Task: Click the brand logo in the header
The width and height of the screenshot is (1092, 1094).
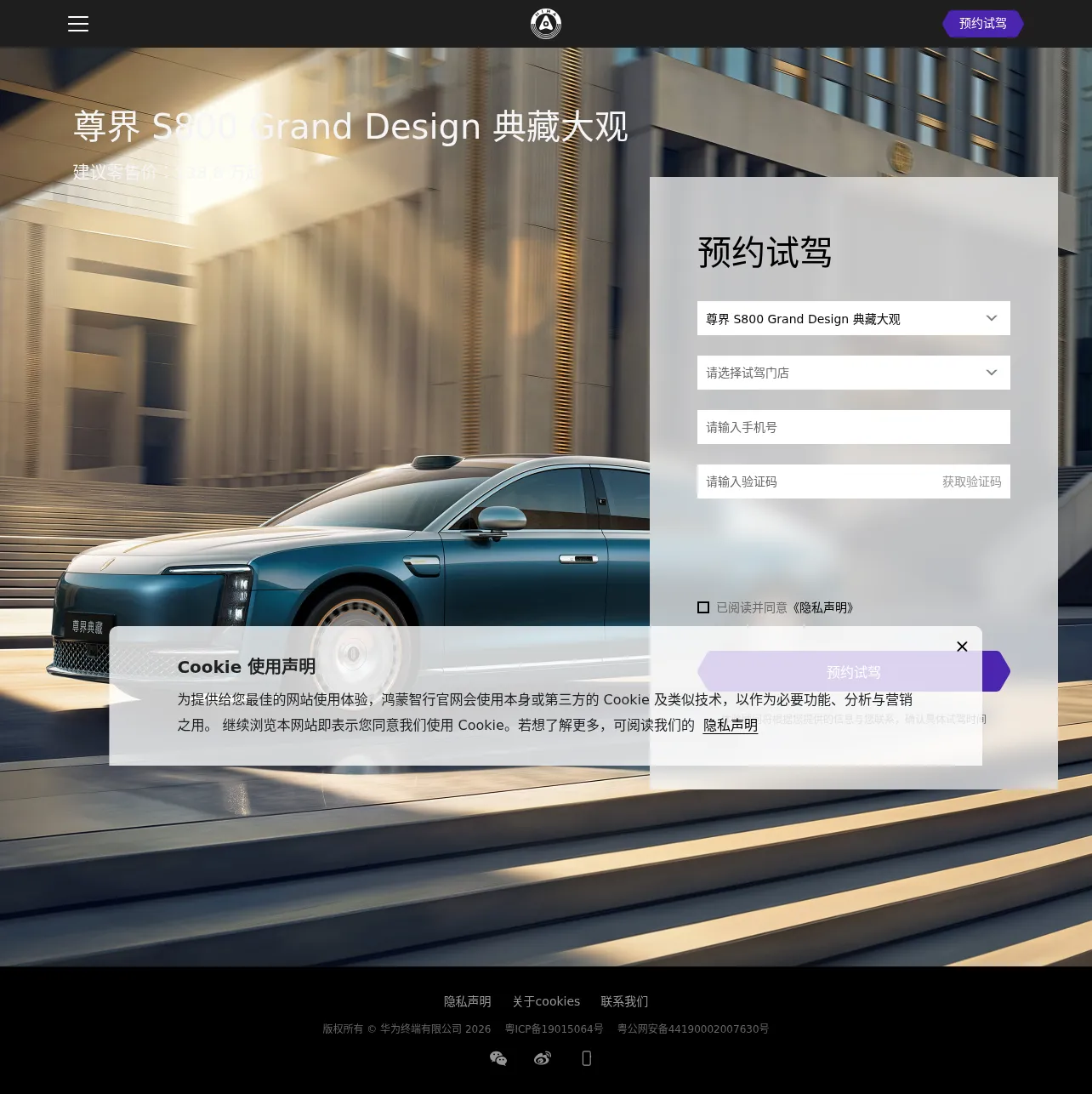Action: pyautogui.click(x=546, y=24)
